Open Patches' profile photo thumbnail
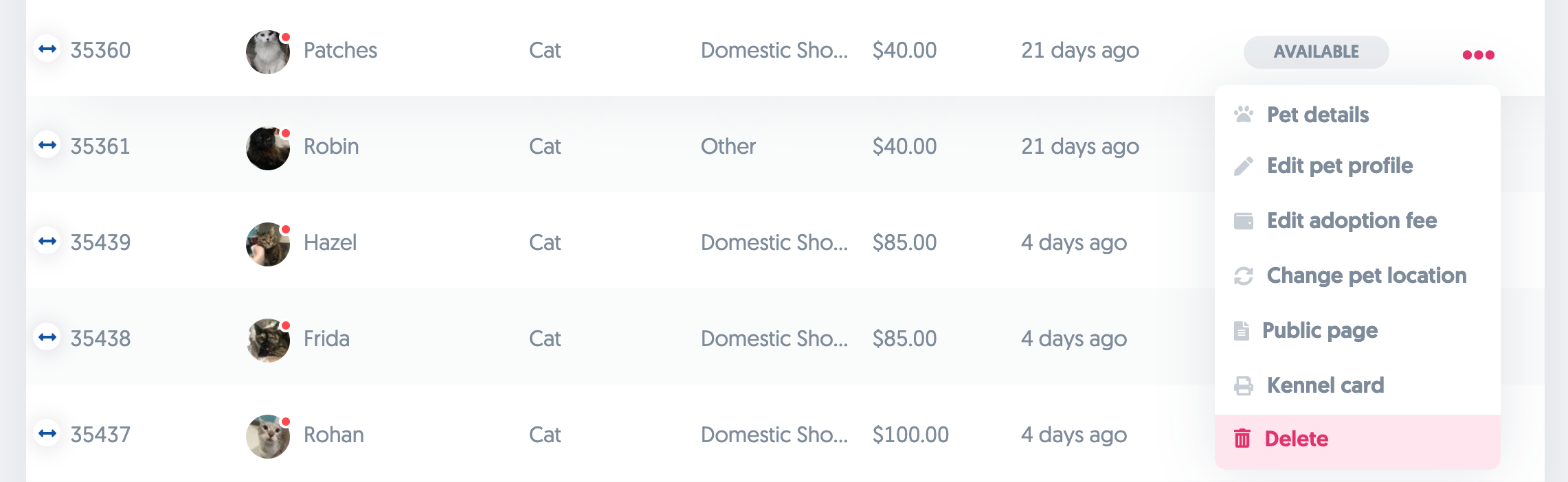Image resolution: width=1568 pixels, height=482 pixels. pos(267,52)
